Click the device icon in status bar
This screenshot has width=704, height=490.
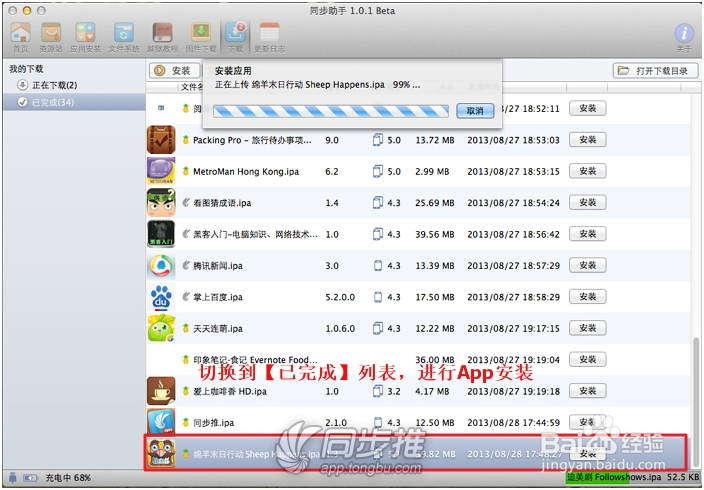(13, 478)
